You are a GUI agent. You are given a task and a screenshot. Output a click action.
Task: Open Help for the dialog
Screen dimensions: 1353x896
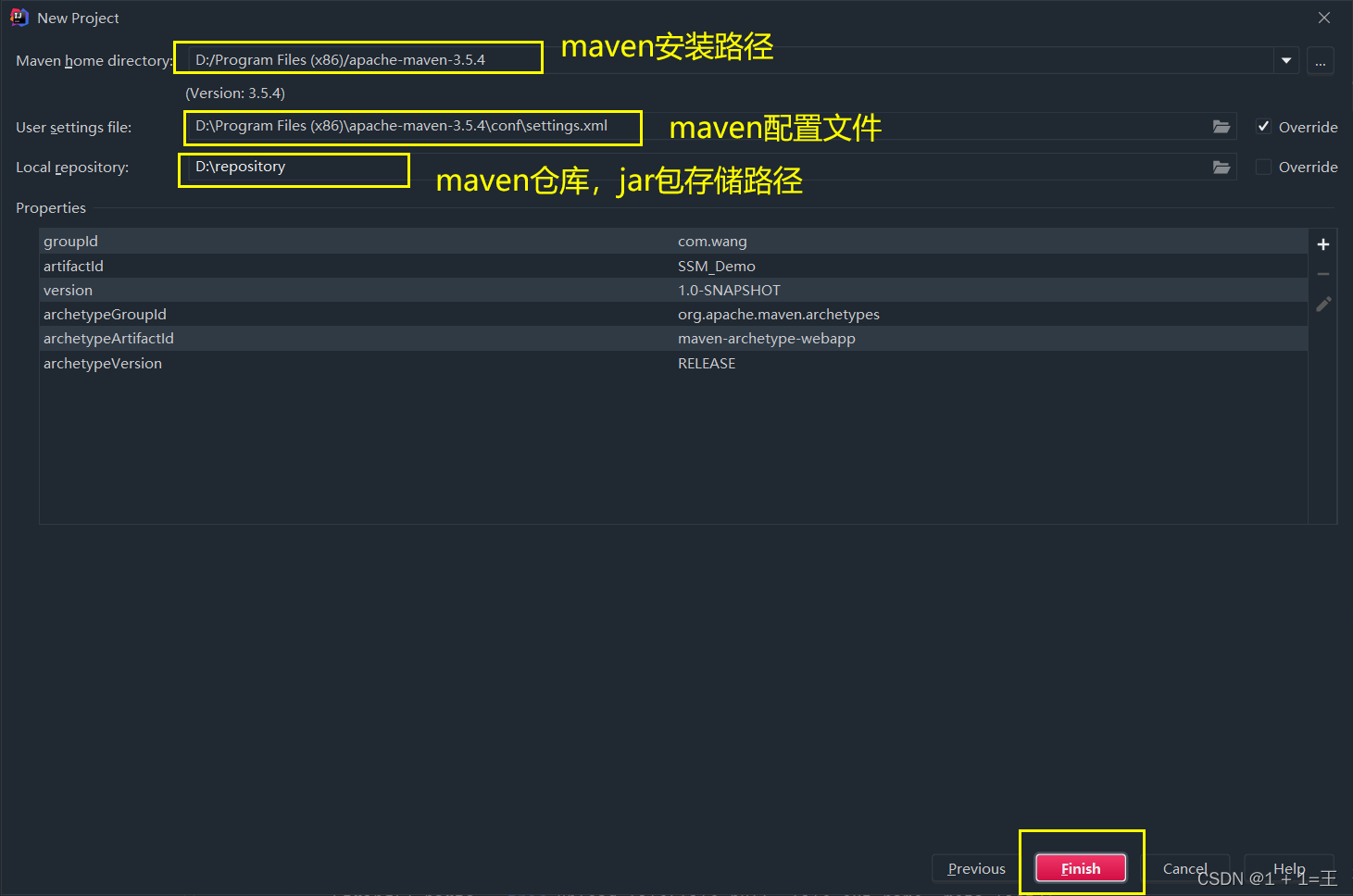pos(1289,868)
